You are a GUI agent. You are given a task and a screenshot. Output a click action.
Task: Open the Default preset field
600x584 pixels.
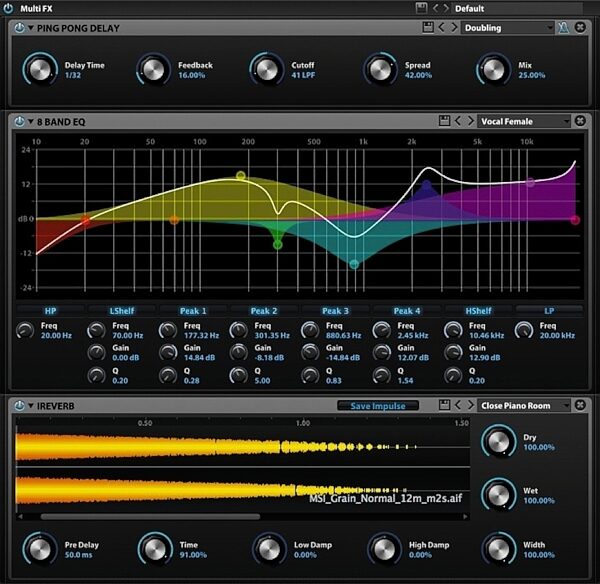(518, 8)
